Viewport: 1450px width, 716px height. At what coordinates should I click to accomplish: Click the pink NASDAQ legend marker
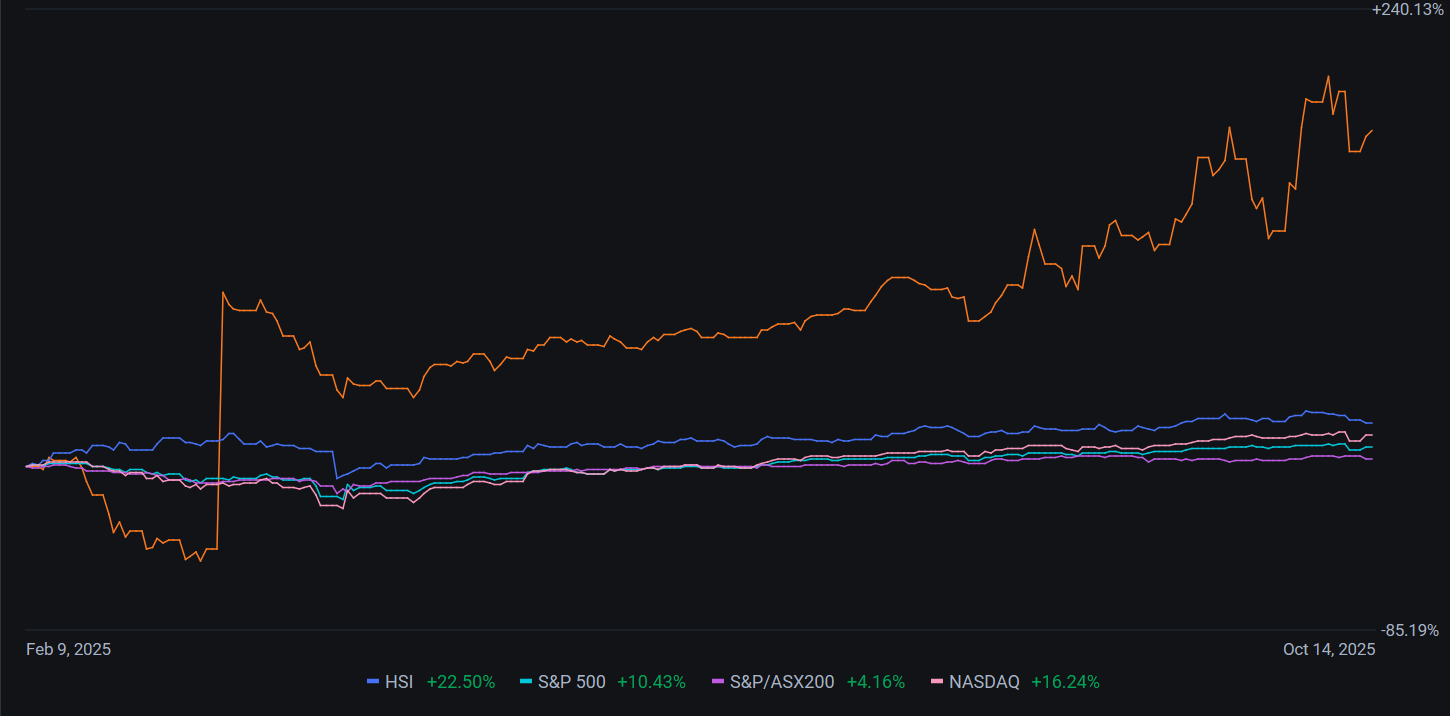point(937,682)
